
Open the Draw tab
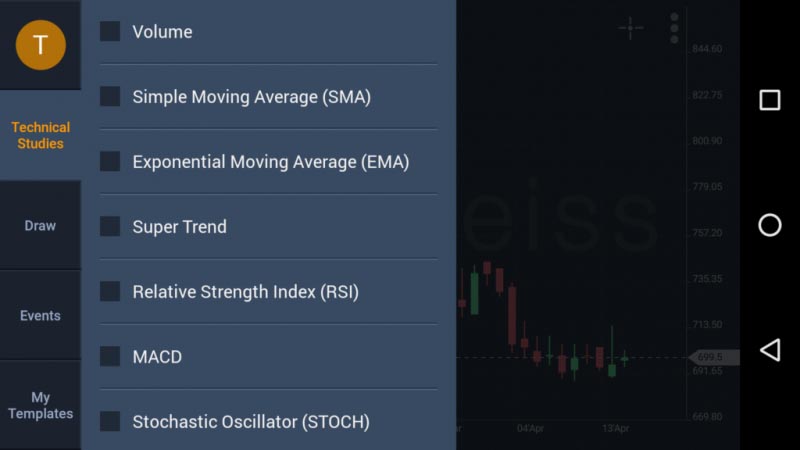coord(41,226)
